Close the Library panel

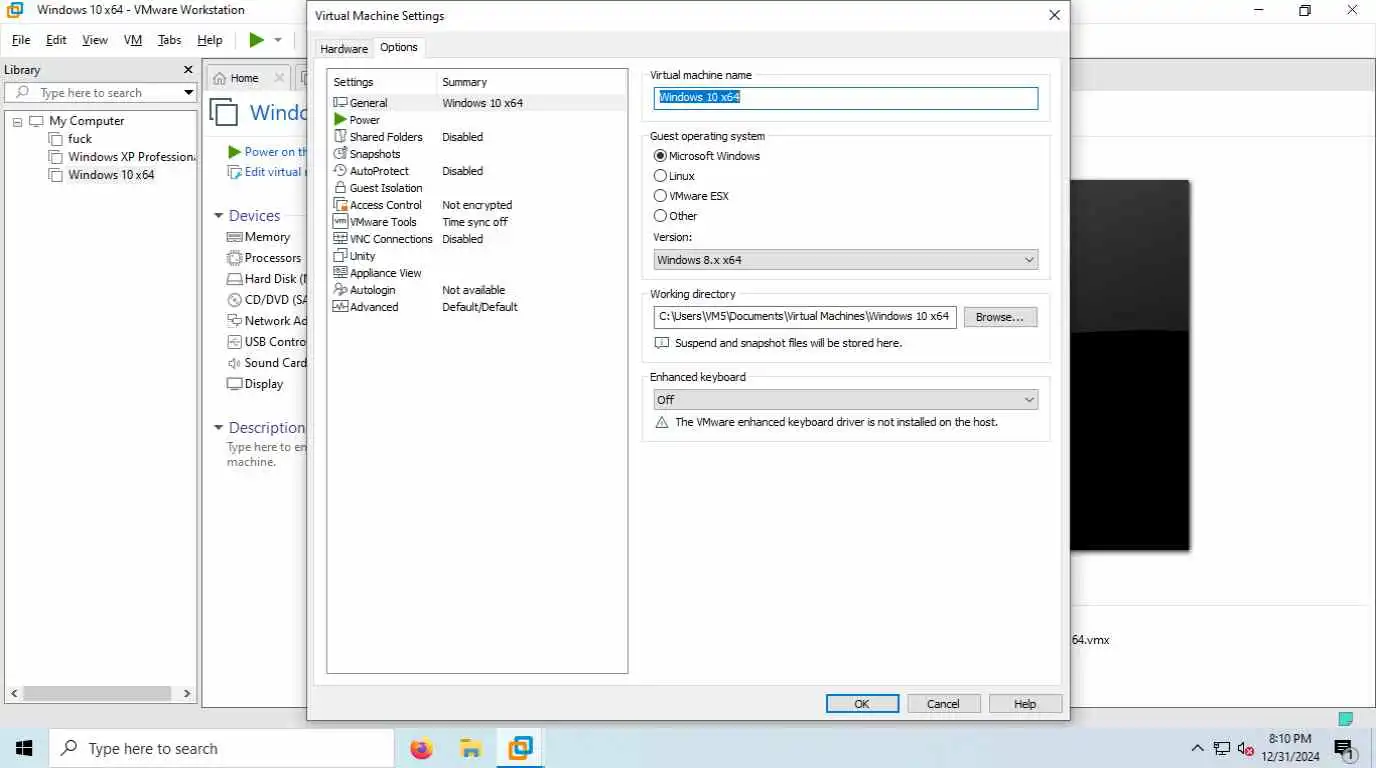(188, 70)
